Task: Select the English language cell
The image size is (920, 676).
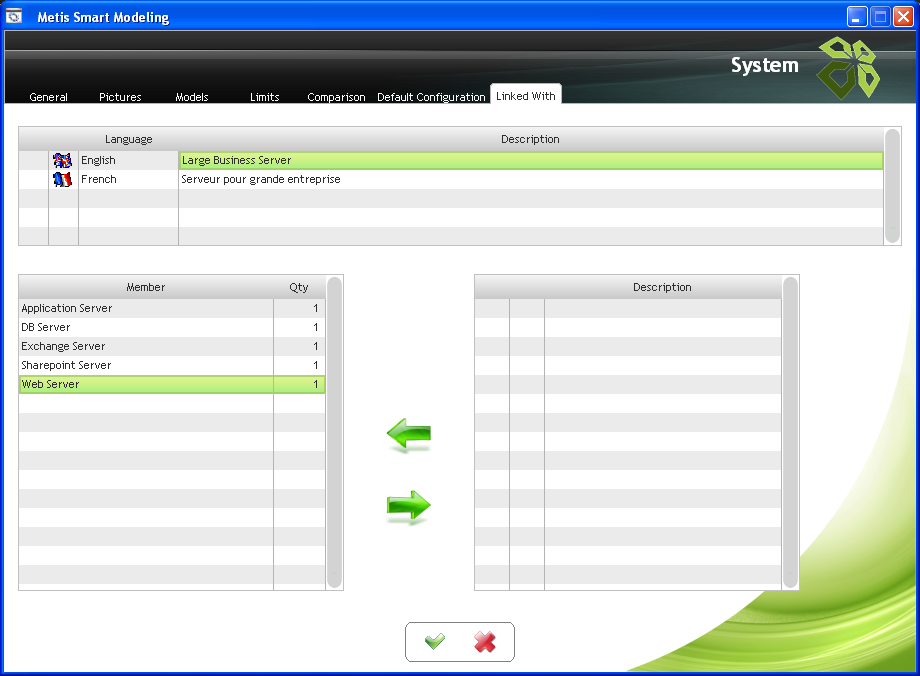Action: pyautogui.click(x=128, y=160)
